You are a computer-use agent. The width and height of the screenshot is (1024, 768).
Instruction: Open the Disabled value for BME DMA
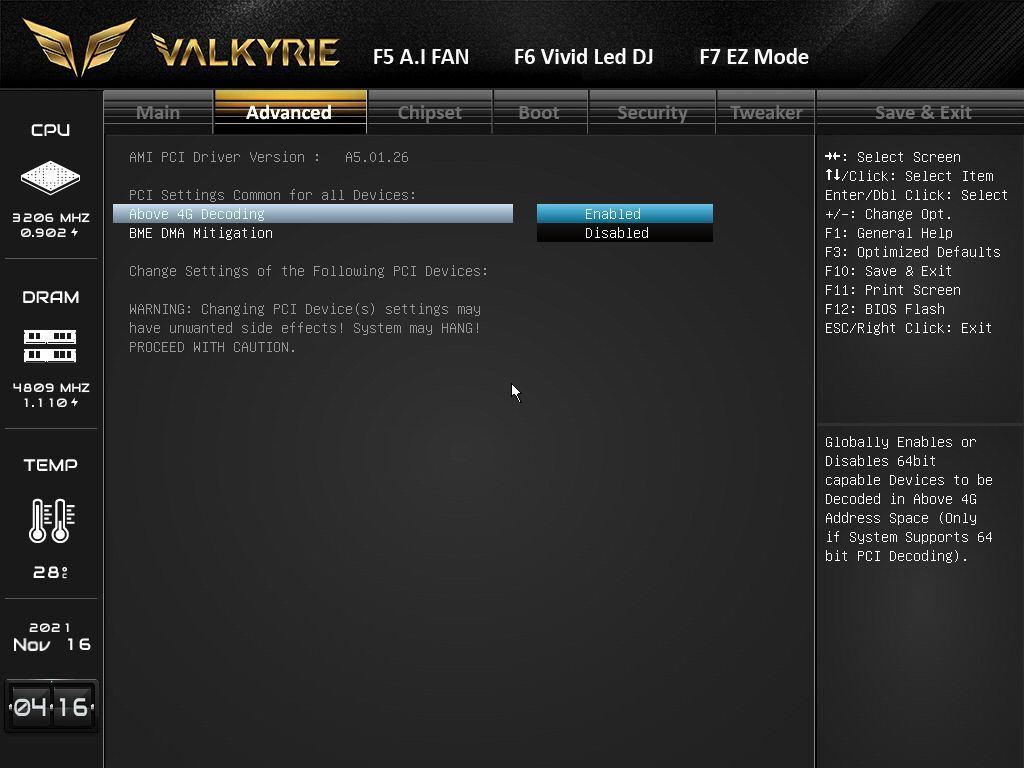(625, 233)
